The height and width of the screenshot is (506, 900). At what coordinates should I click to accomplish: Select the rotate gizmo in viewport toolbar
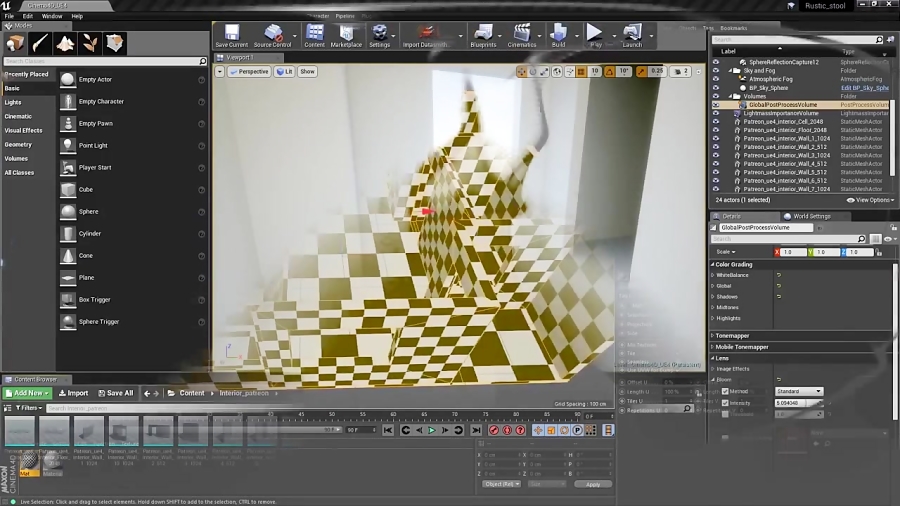pyautogui.click(x=533, y=72)
